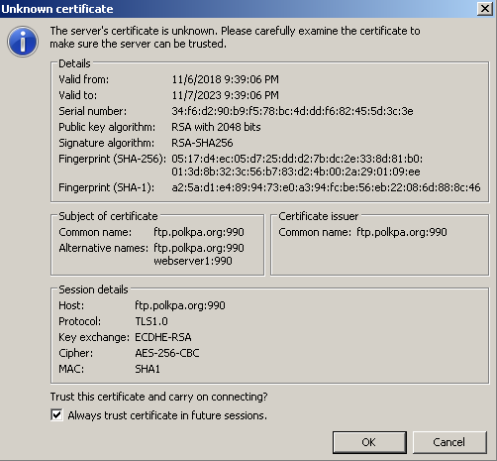
Task: Click the 'Fingerprint (SHA-256):' label
Action: coord(112,159)
